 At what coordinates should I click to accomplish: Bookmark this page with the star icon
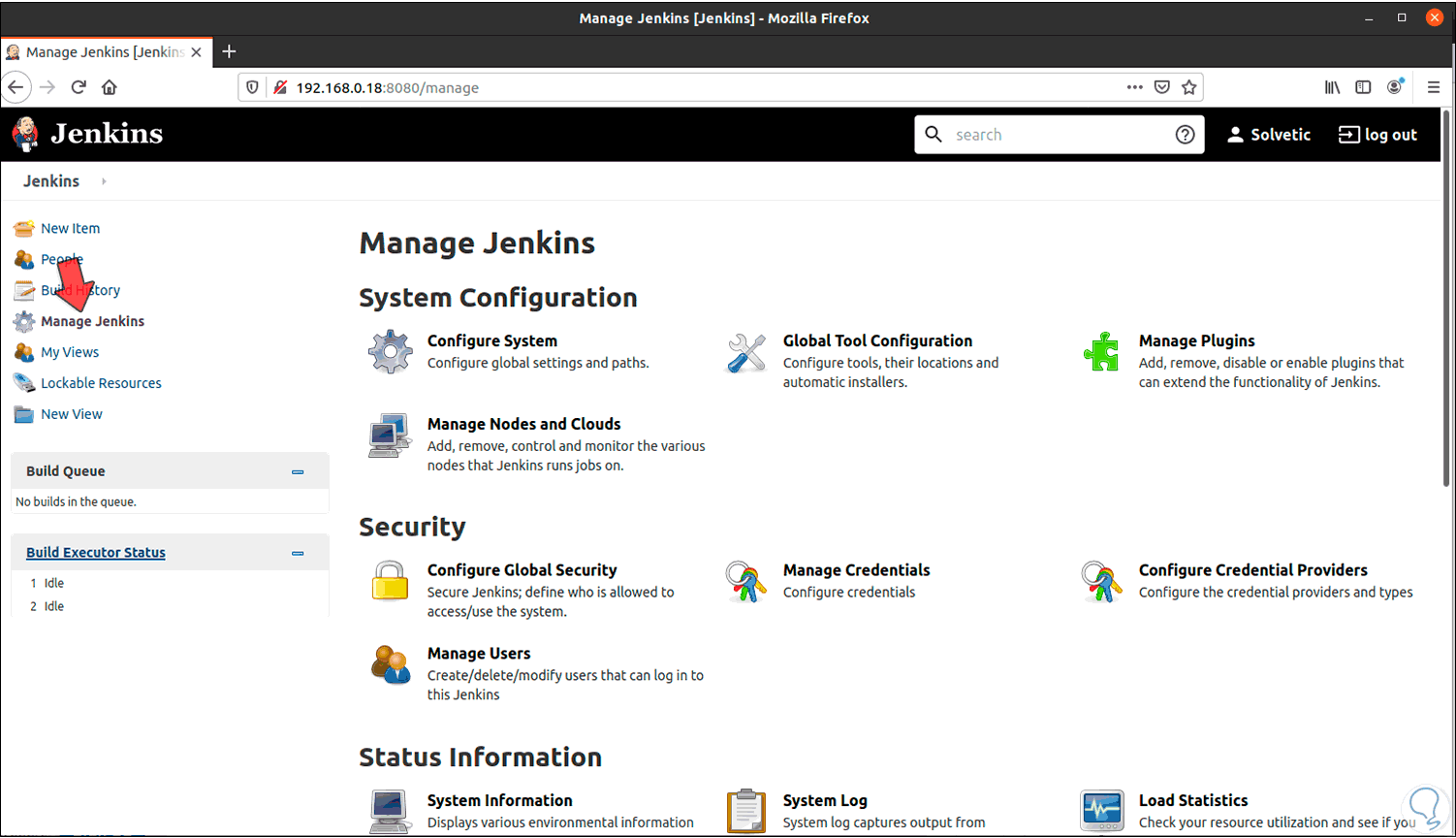click(1189, 87)
